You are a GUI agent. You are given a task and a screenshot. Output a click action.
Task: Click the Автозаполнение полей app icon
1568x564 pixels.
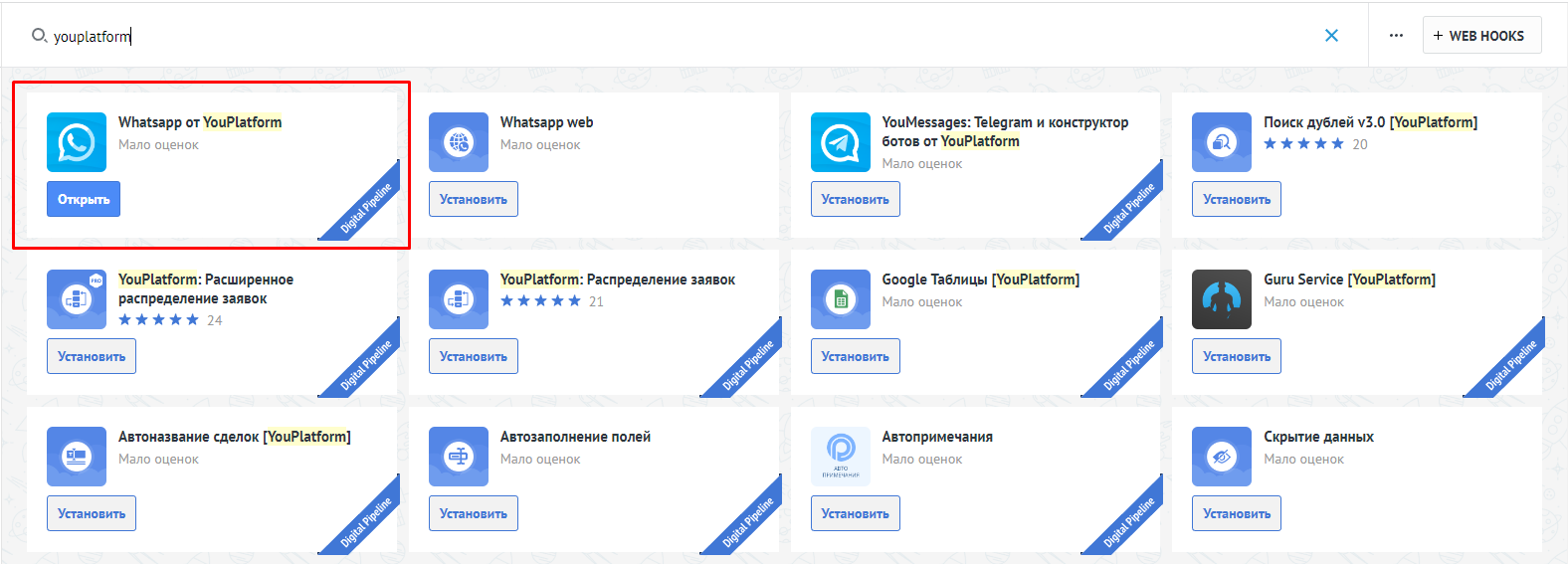(x=459, y=457)
